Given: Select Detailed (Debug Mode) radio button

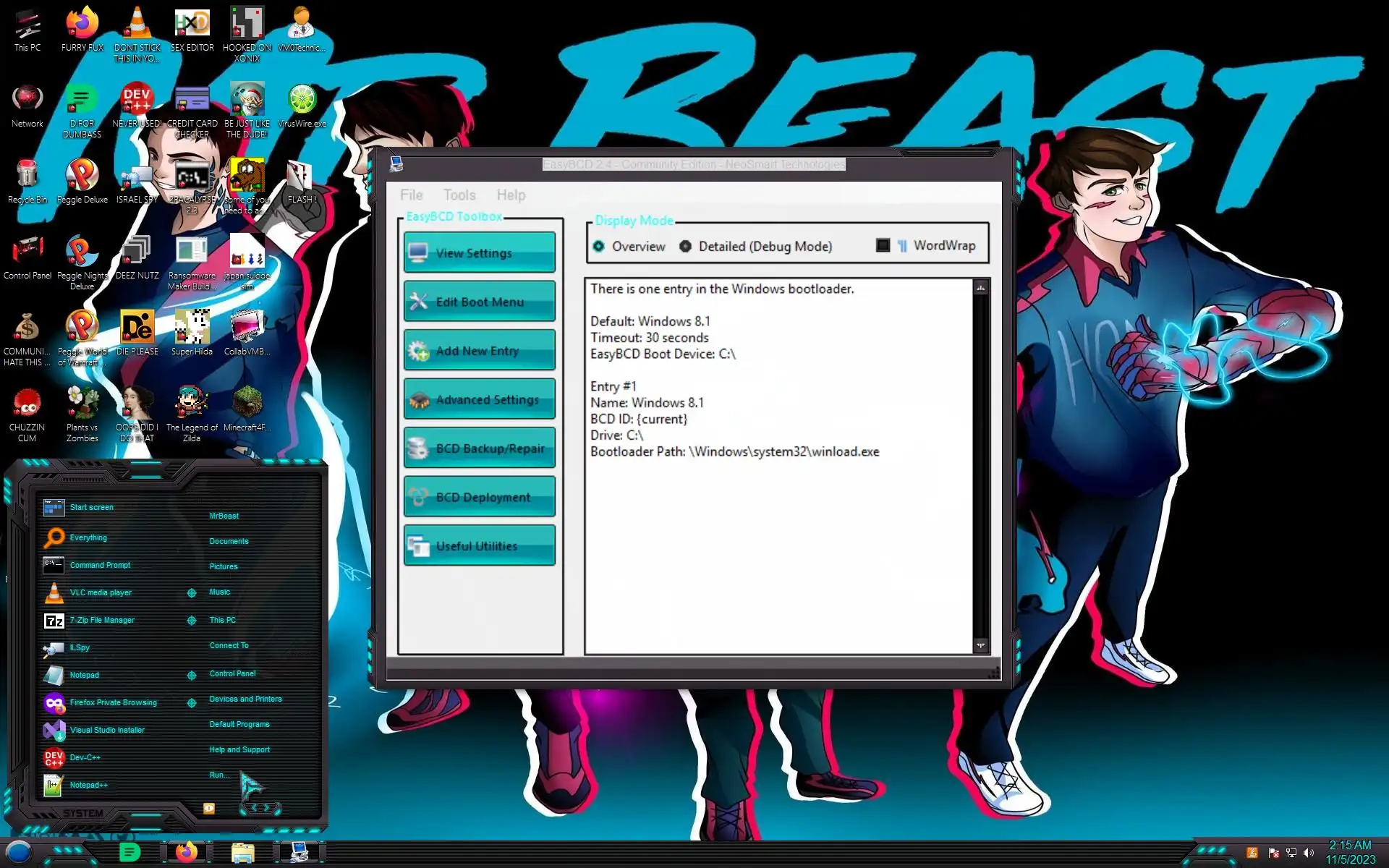Looking at the screenshot, I should 685,247.
